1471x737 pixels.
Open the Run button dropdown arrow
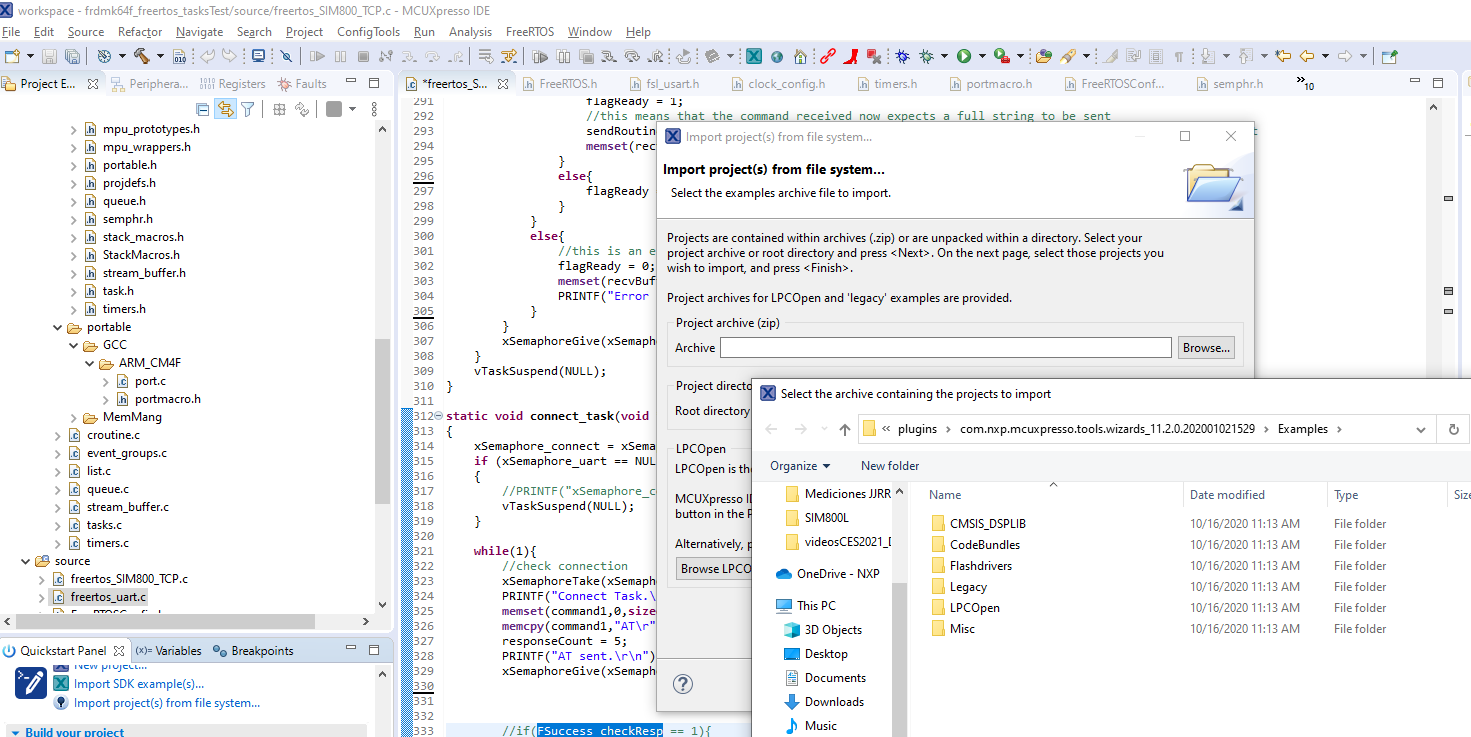pos(982,57)
